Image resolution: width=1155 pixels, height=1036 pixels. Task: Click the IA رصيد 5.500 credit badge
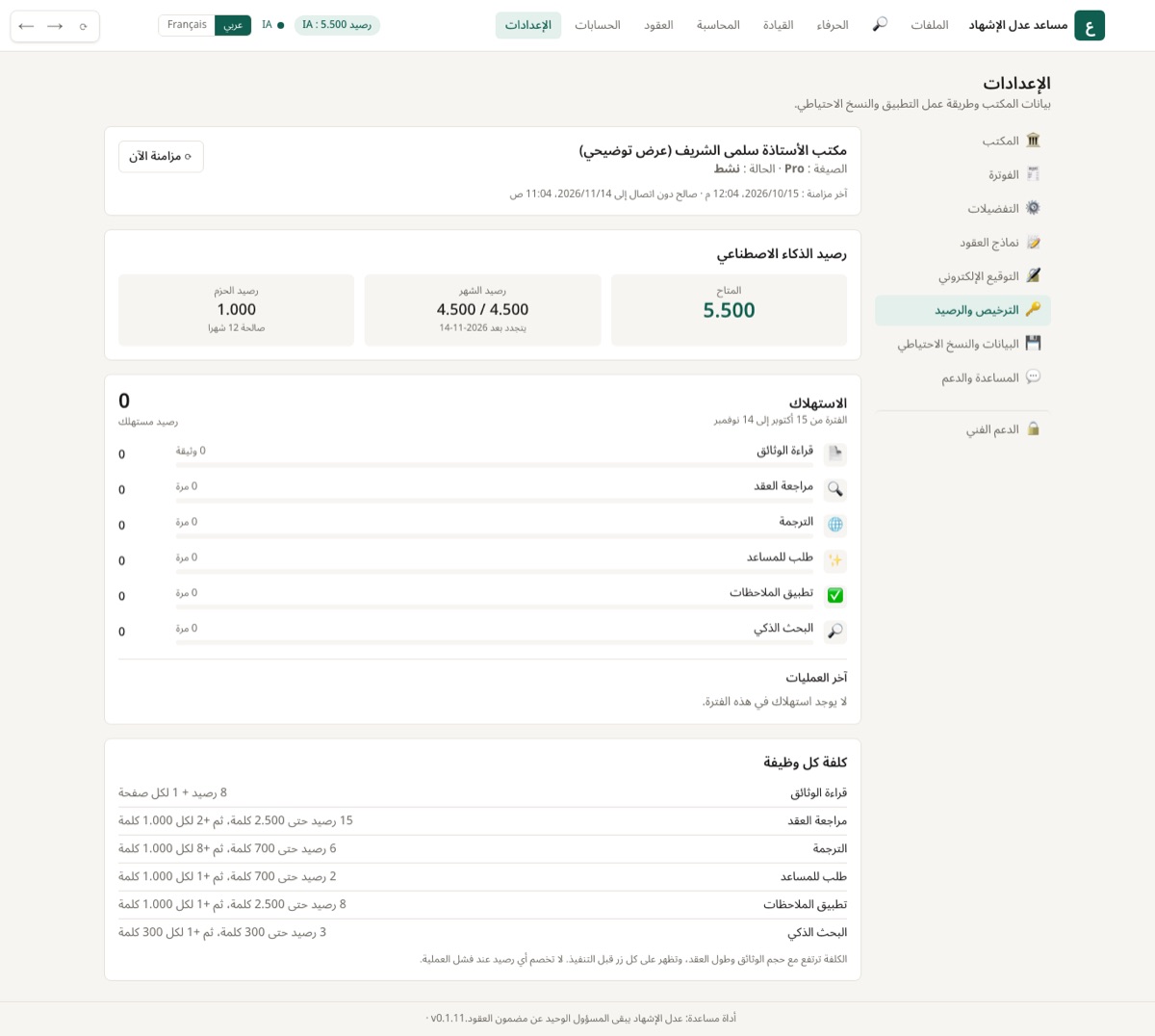point(337,25)
